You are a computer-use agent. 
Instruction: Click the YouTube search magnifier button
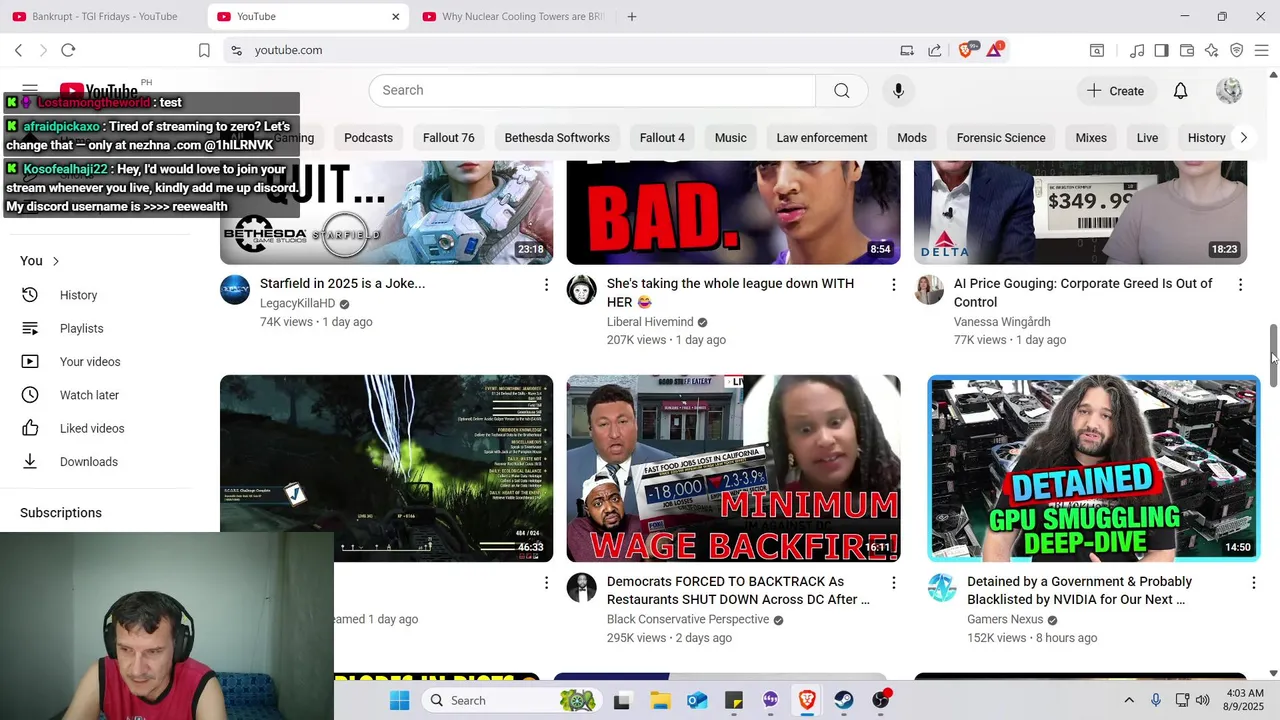tap(842, 90)
